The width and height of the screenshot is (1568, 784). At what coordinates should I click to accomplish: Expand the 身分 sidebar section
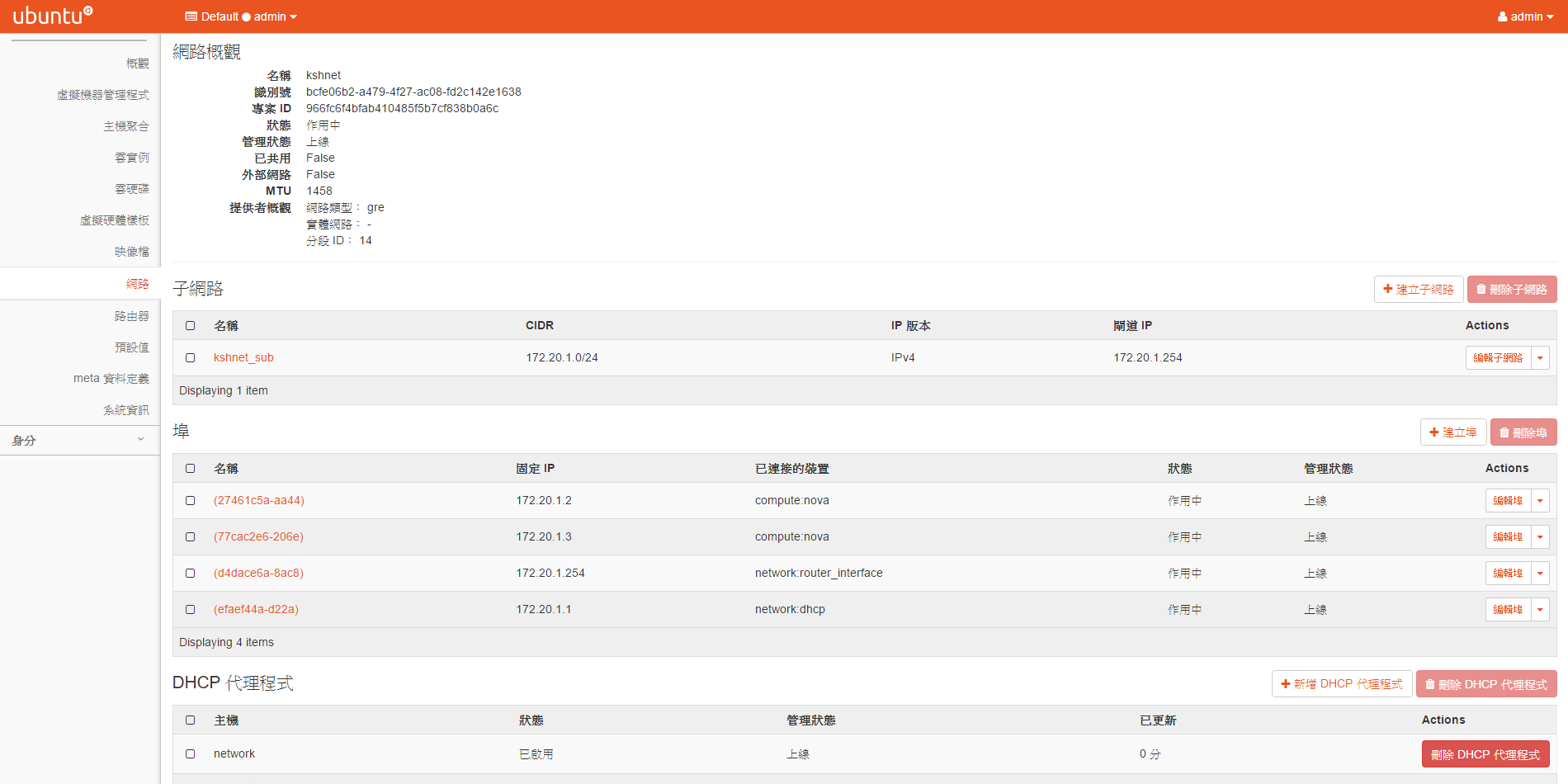click(x=79, y=441)
